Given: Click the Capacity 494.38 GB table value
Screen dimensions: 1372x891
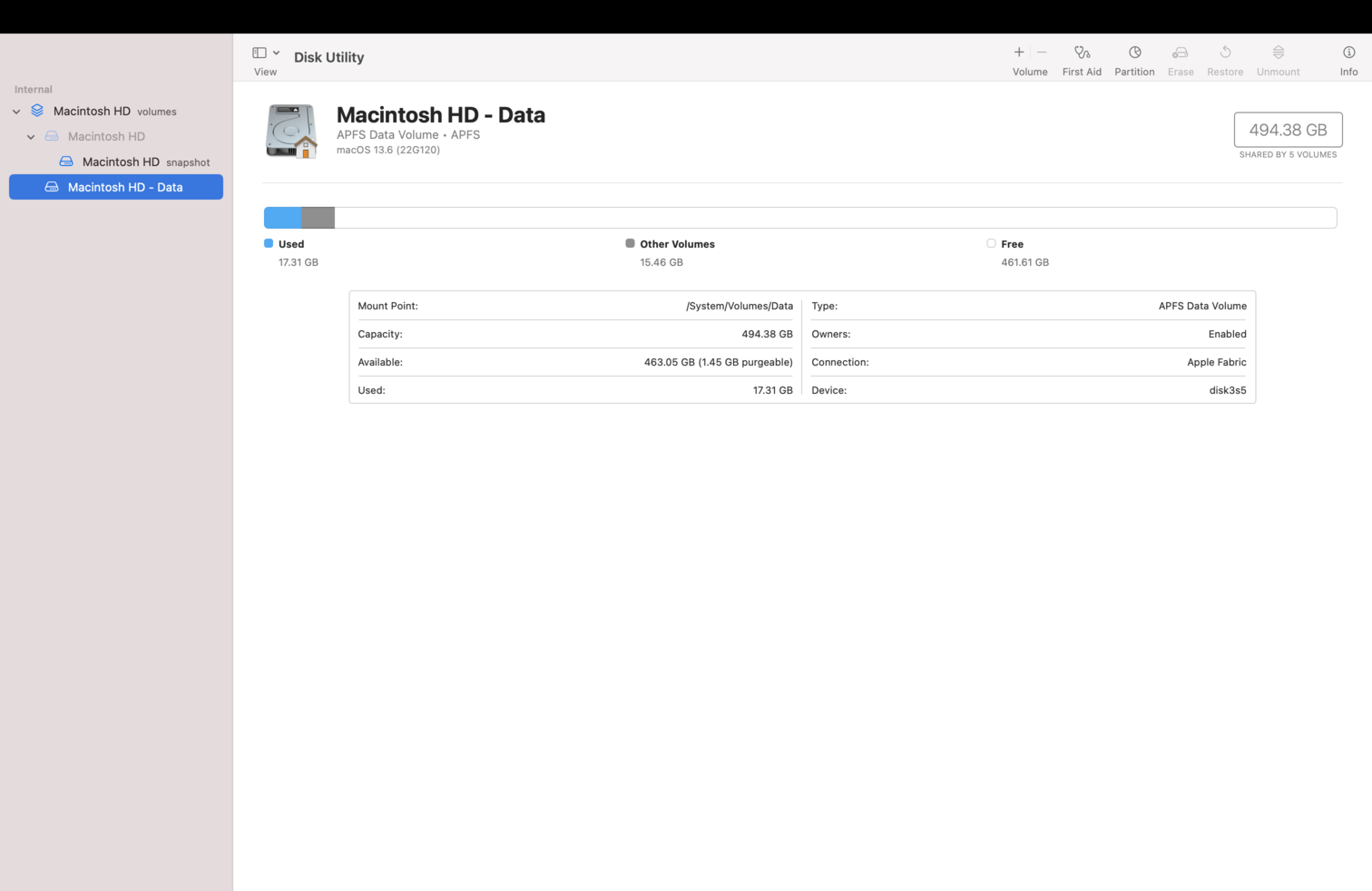Looking at the screenshot, I should (x=767, y=334).
